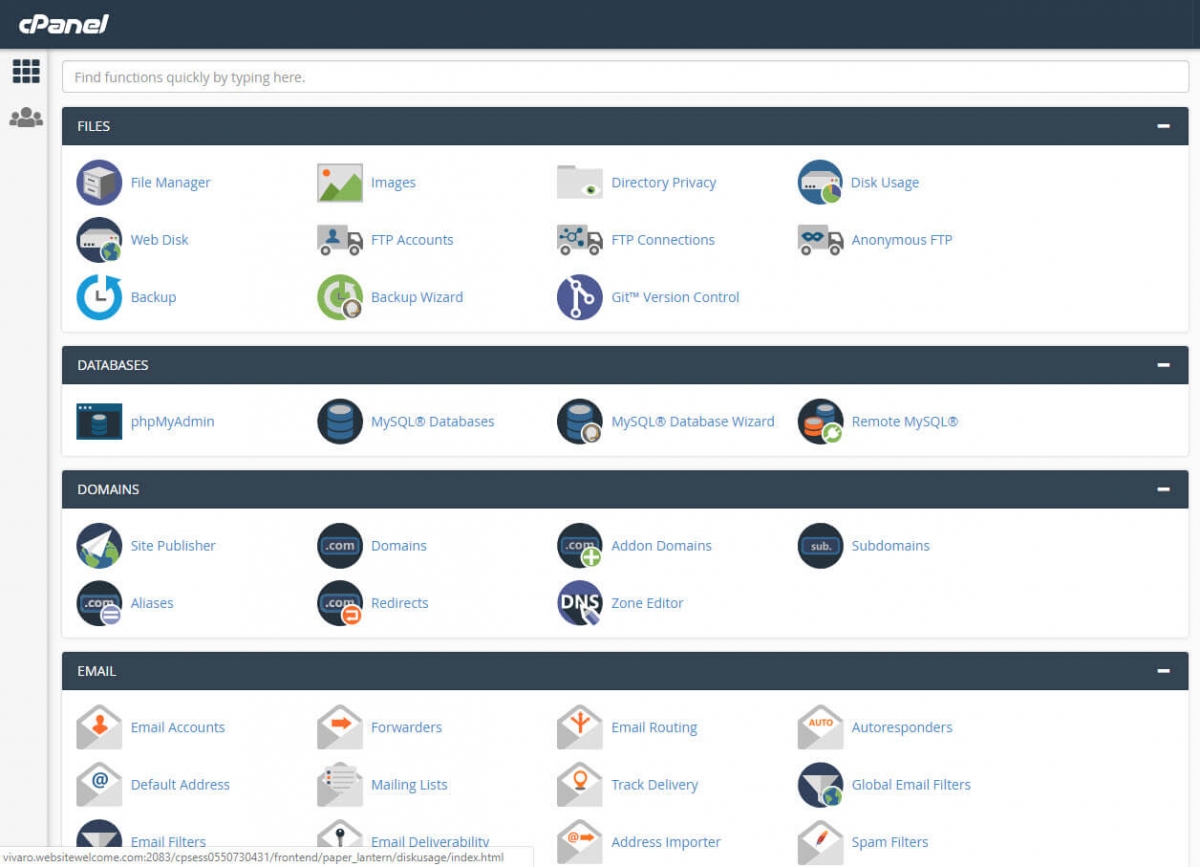Click the Subdomains text link
This screenshot has height=867, width=1200.
point(890,546)
